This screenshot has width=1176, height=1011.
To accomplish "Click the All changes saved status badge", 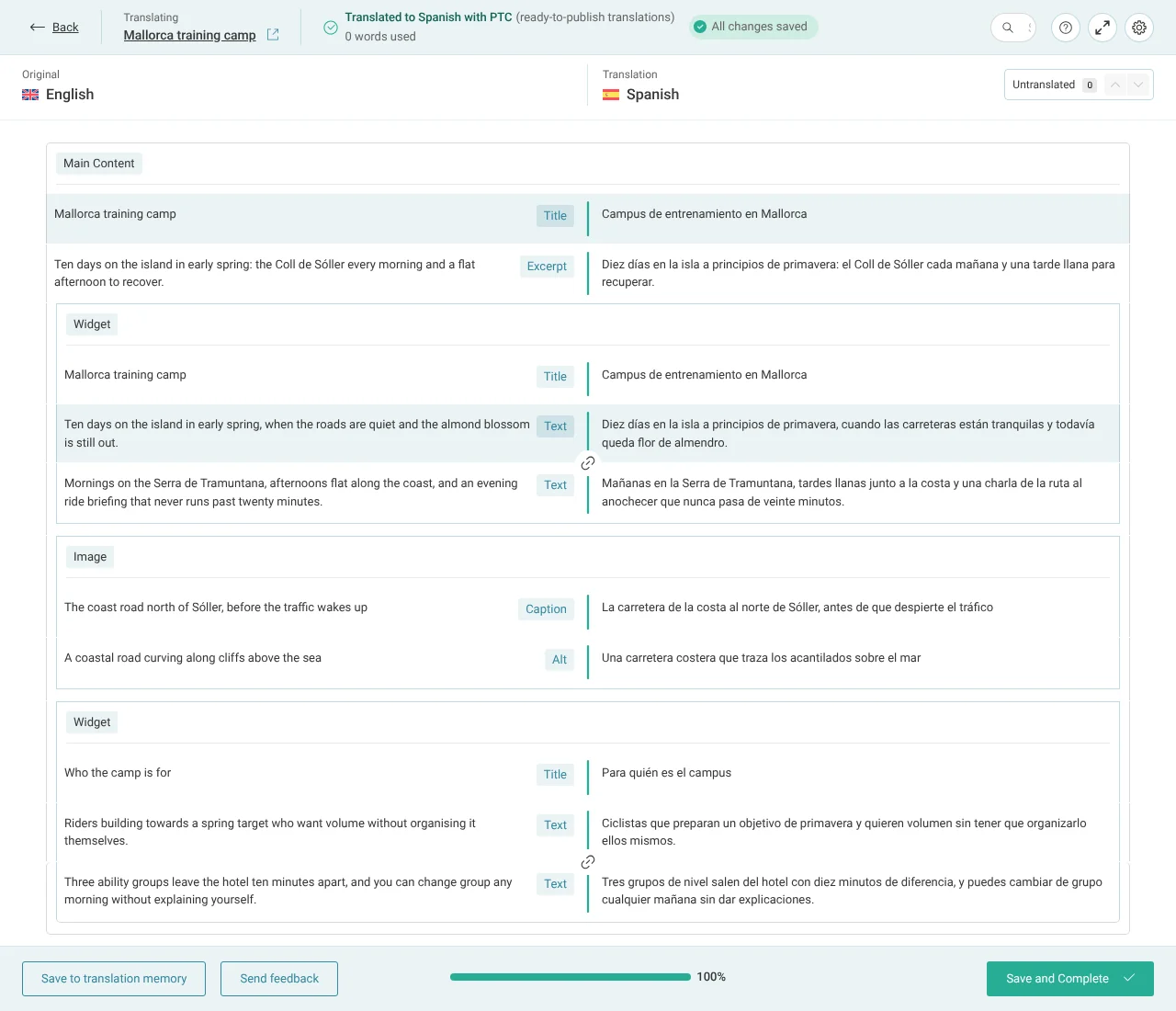I will tap(753, 27).
